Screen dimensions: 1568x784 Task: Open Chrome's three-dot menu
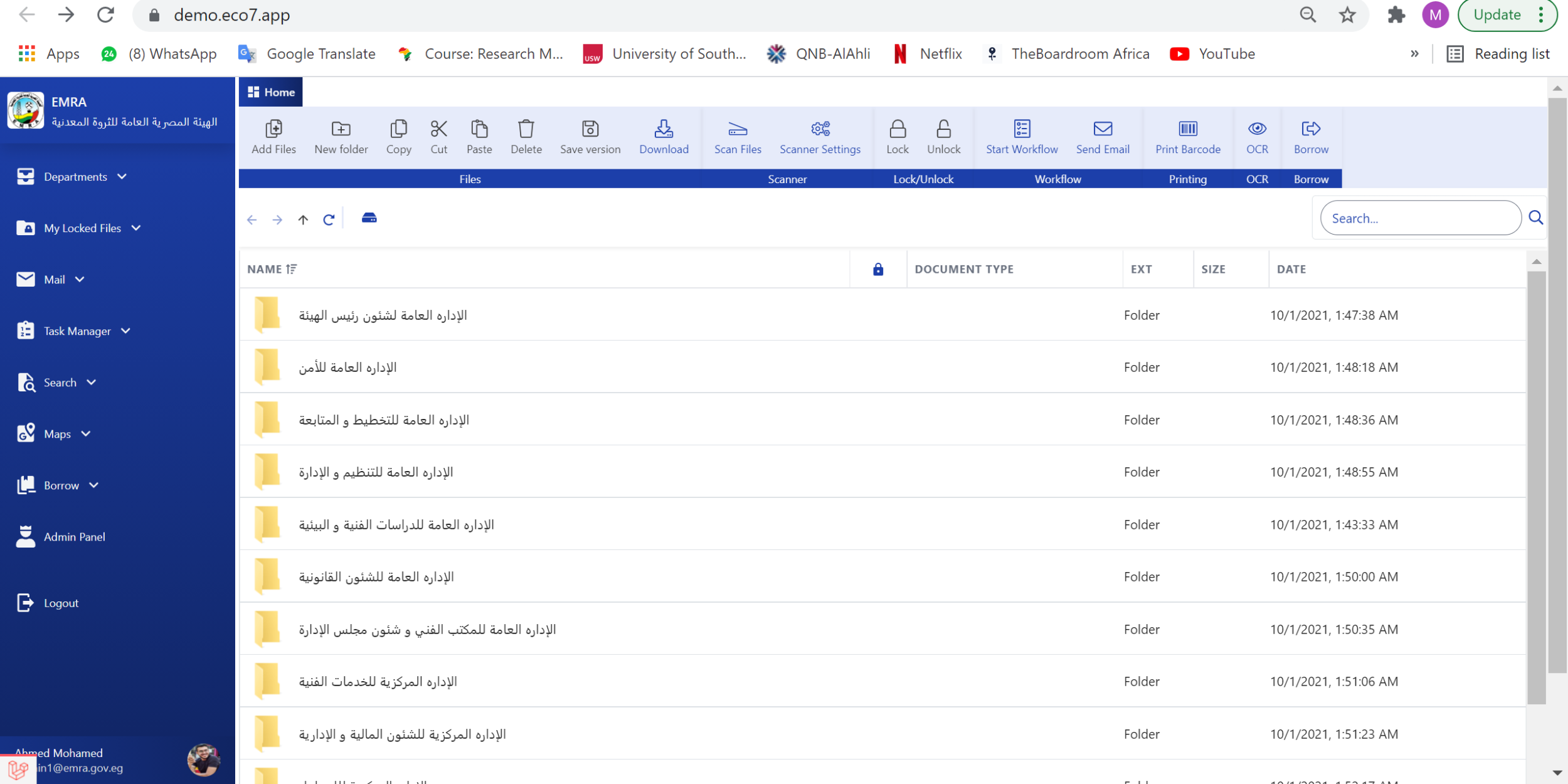pos(1540,15)
